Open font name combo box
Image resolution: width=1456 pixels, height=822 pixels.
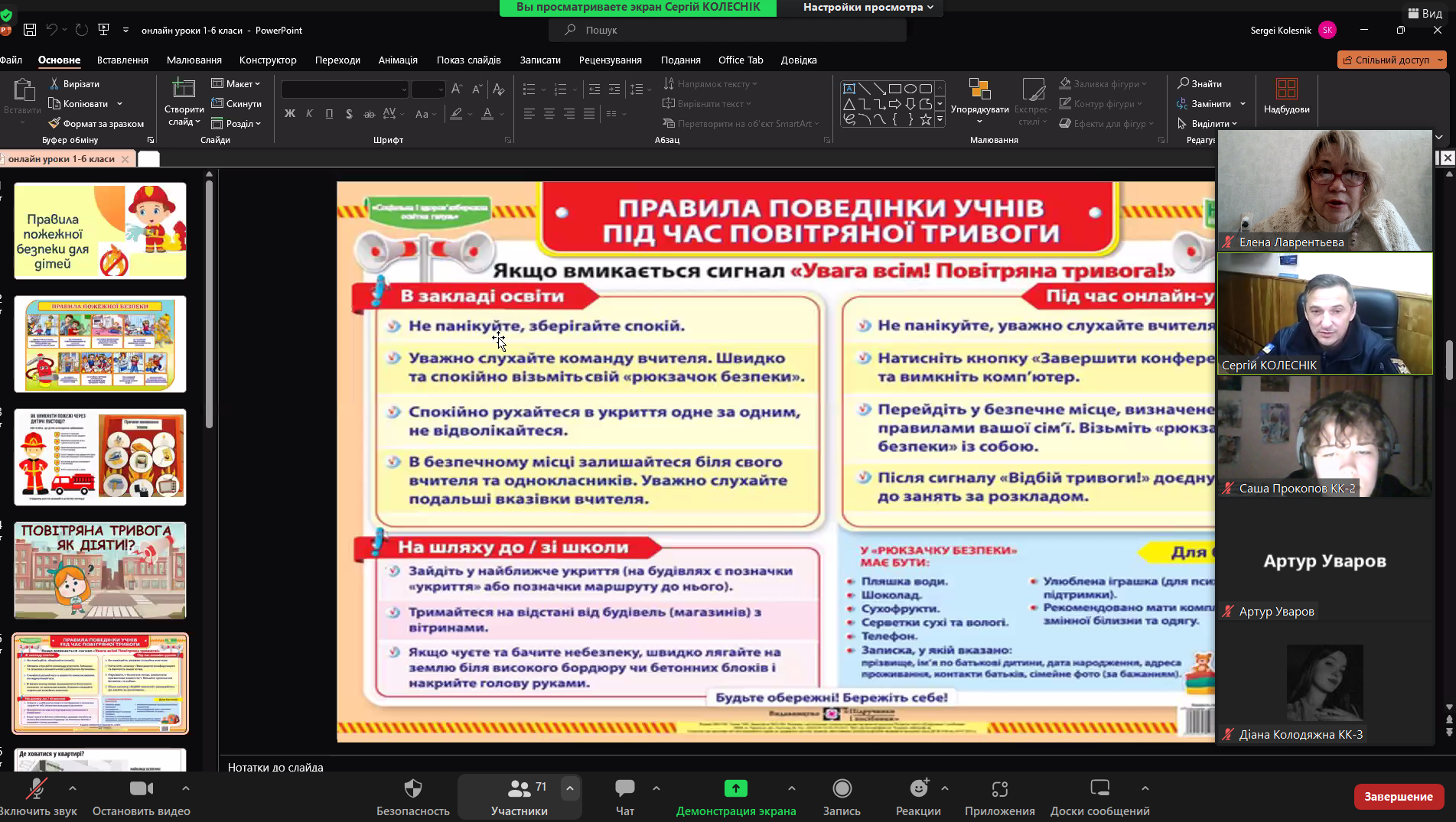pyautogui.click(x=344, y=89)
